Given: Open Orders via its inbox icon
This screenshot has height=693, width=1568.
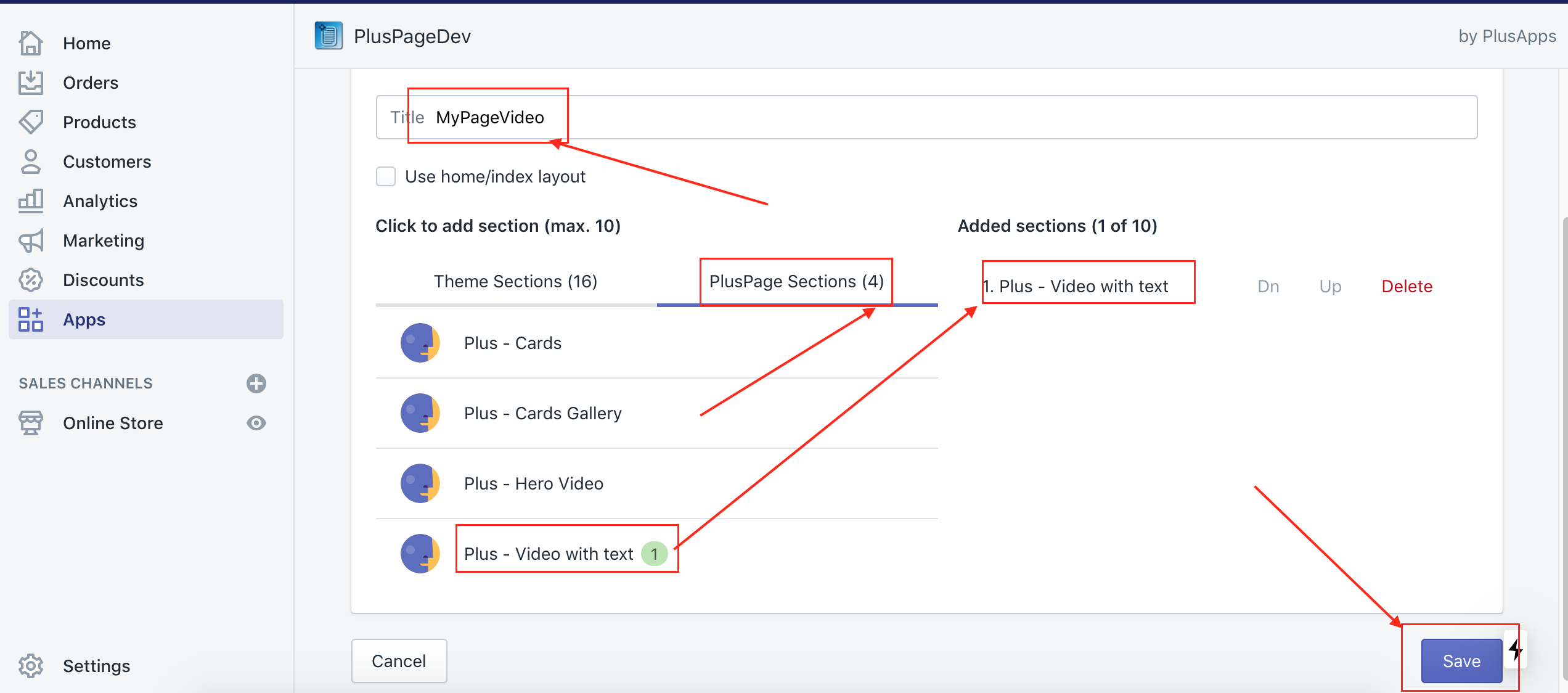Looking at the screenshot, I should (x=30, y=83).
